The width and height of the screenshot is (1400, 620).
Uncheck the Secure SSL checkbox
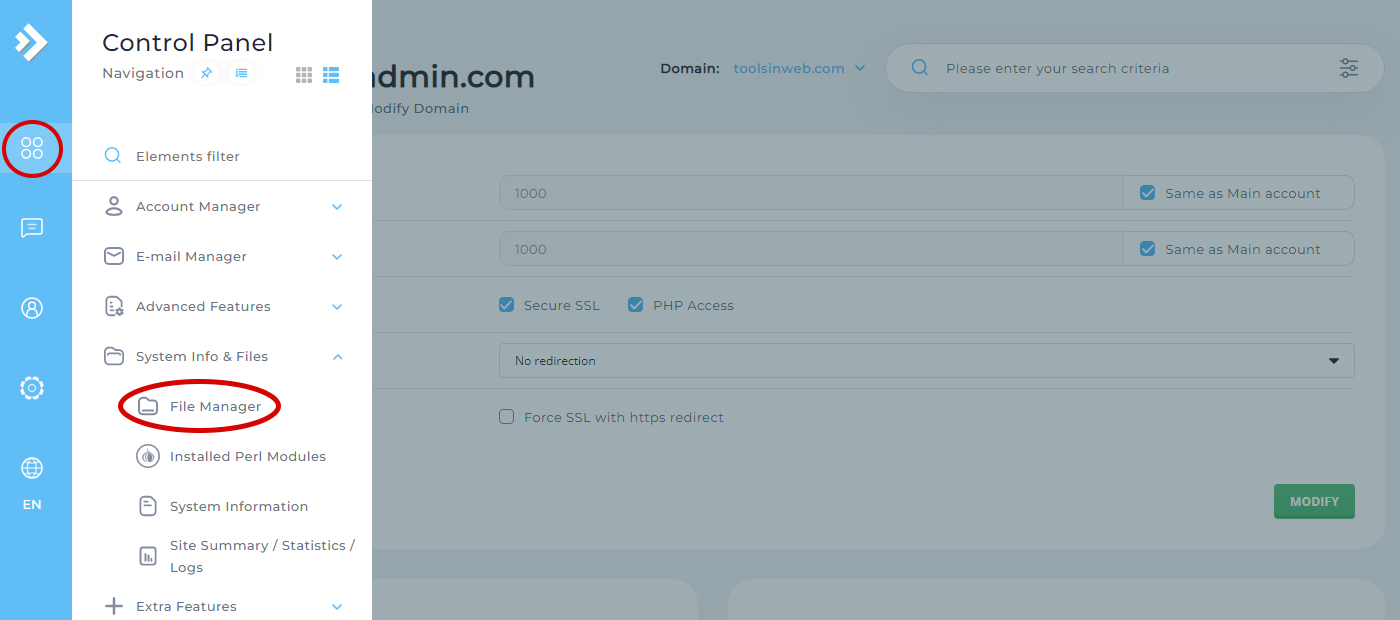507,305
